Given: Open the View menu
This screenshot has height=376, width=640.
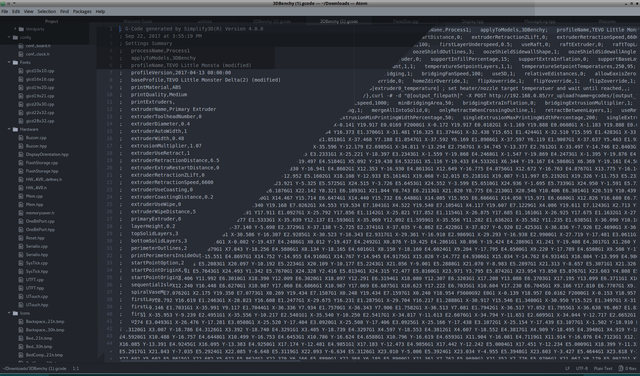Looking at the screenshot, I should pos(29,11).
